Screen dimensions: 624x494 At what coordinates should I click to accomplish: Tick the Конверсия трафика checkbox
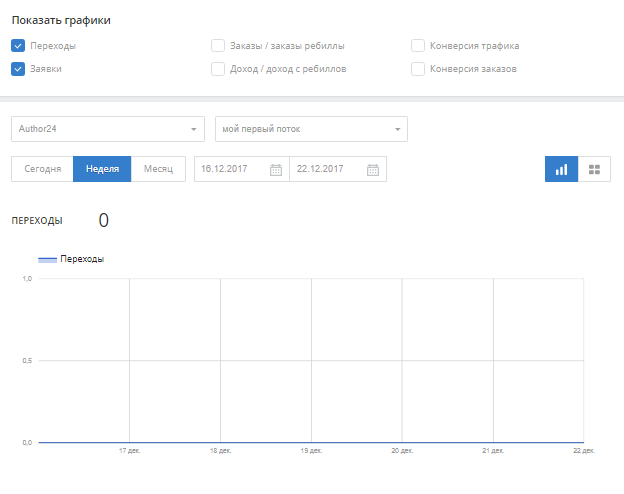418,46
